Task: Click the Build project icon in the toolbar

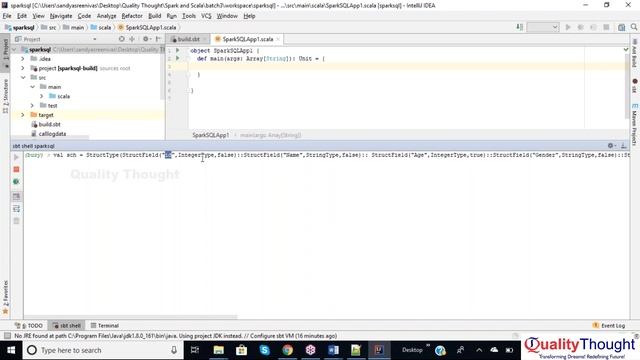Action: tap(519, 27)
